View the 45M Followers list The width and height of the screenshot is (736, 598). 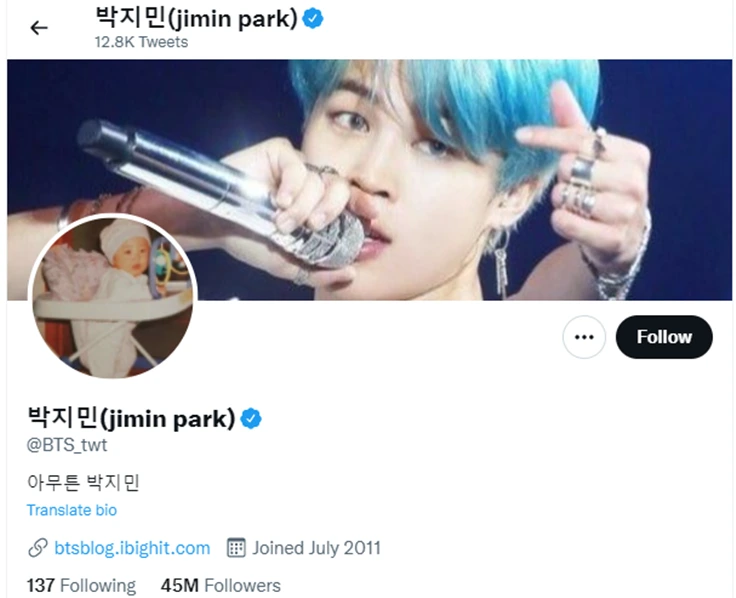pyautogui.click(x=221, y=586)
